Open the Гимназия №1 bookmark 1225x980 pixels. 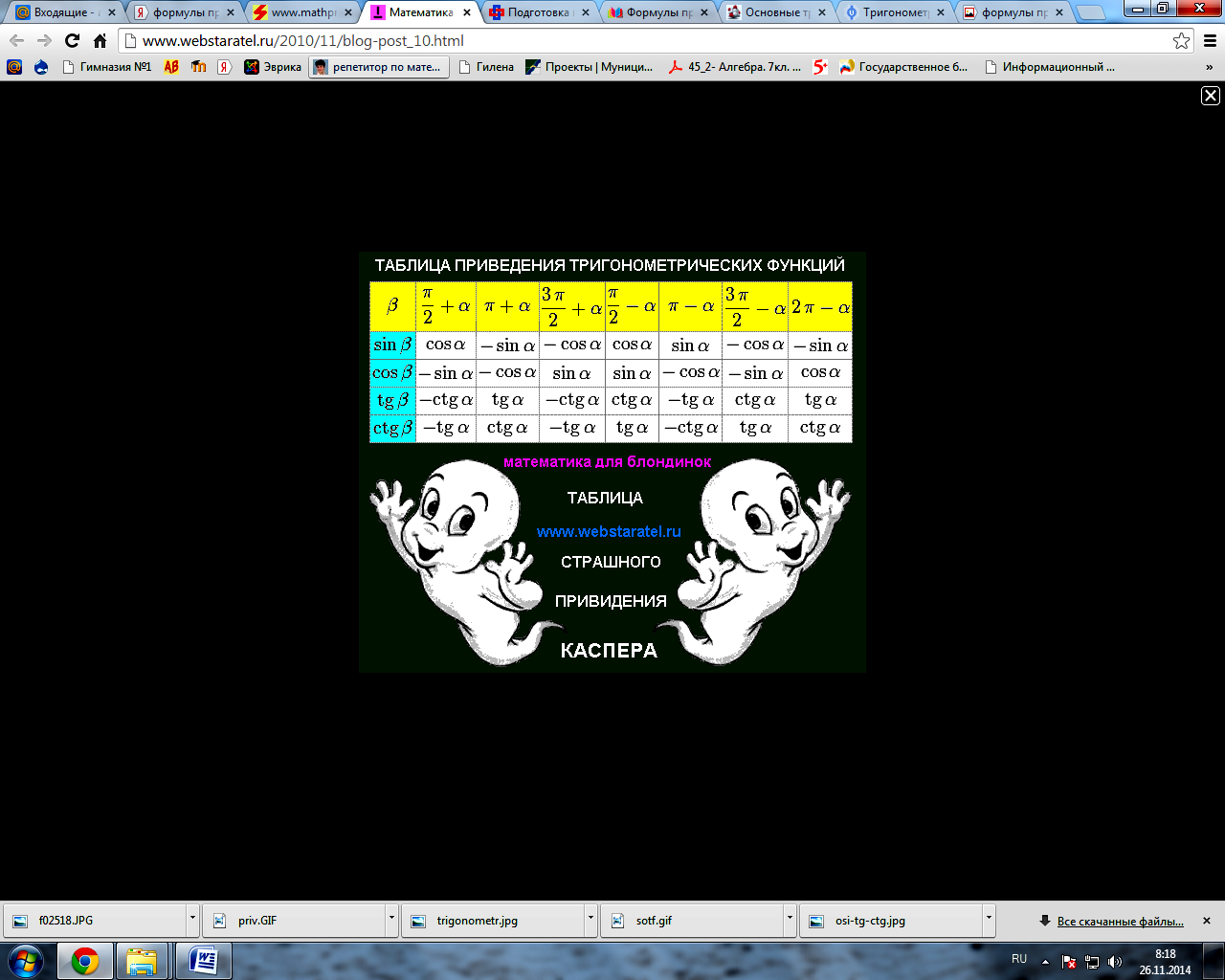pyautogui.click(x=106, y=67)
